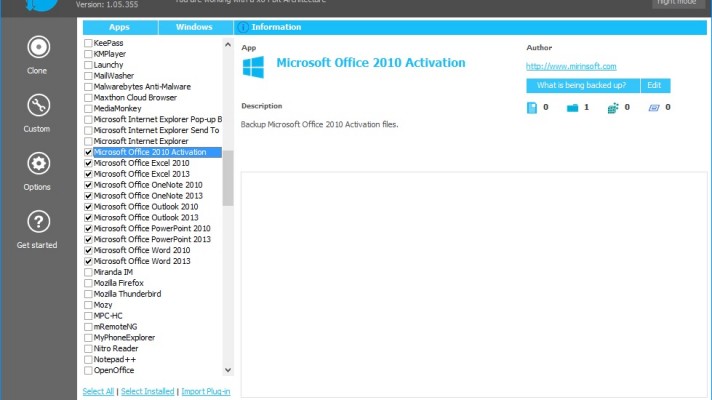
Task: Check the KeePass checkbox
Action: 88,43
